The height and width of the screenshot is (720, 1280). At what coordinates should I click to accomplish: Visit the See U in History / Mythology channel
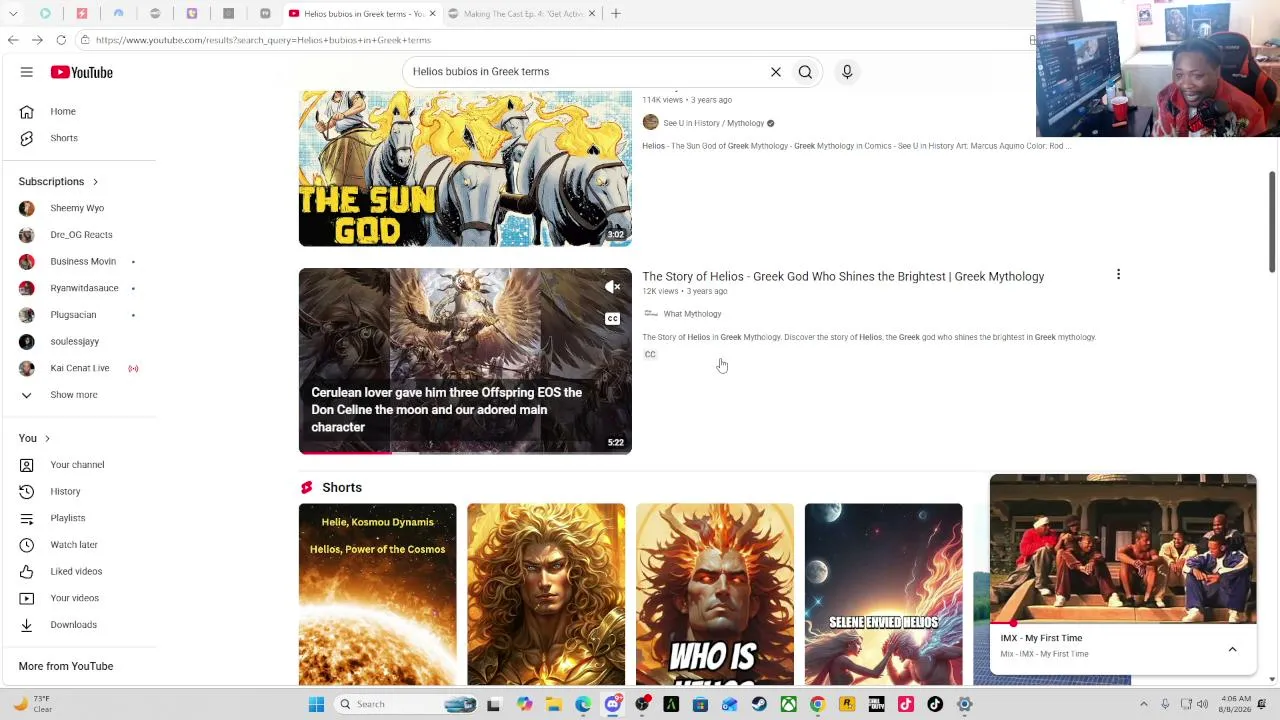point(714,123)
